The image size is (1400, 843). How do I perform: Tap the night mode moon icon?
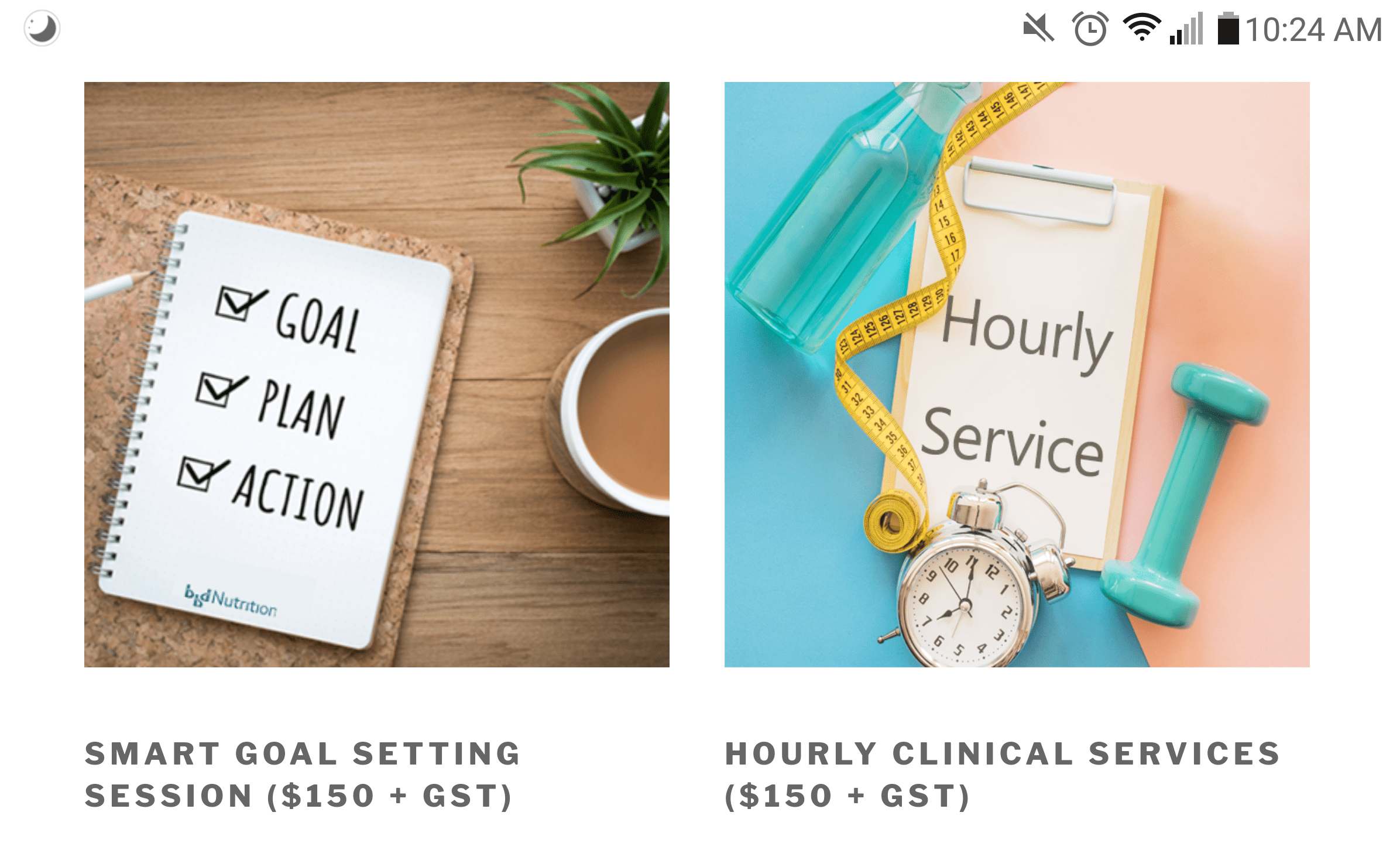coord(42,28)
